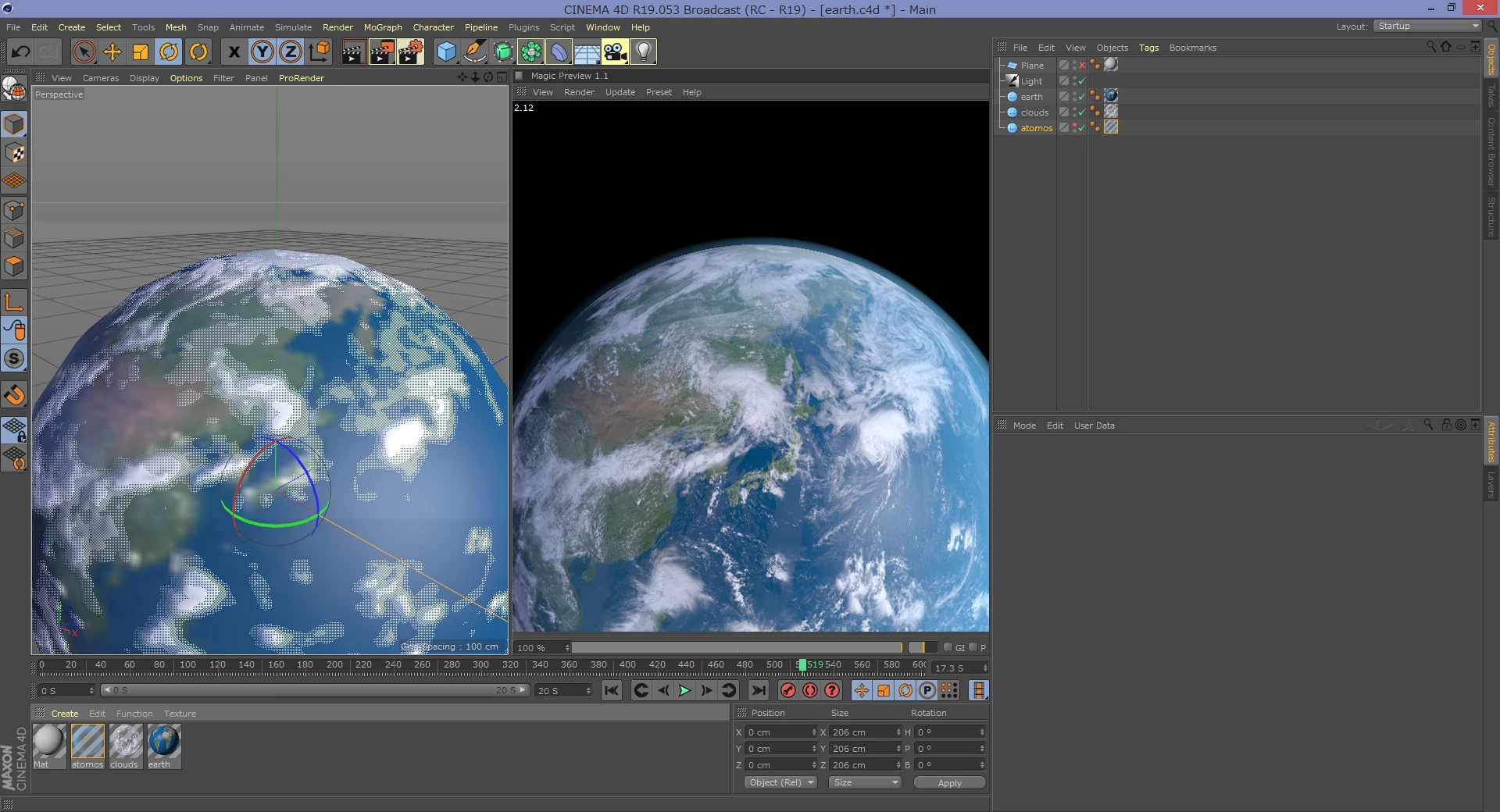Click the Render View clapperboard icon

(352, 52)
